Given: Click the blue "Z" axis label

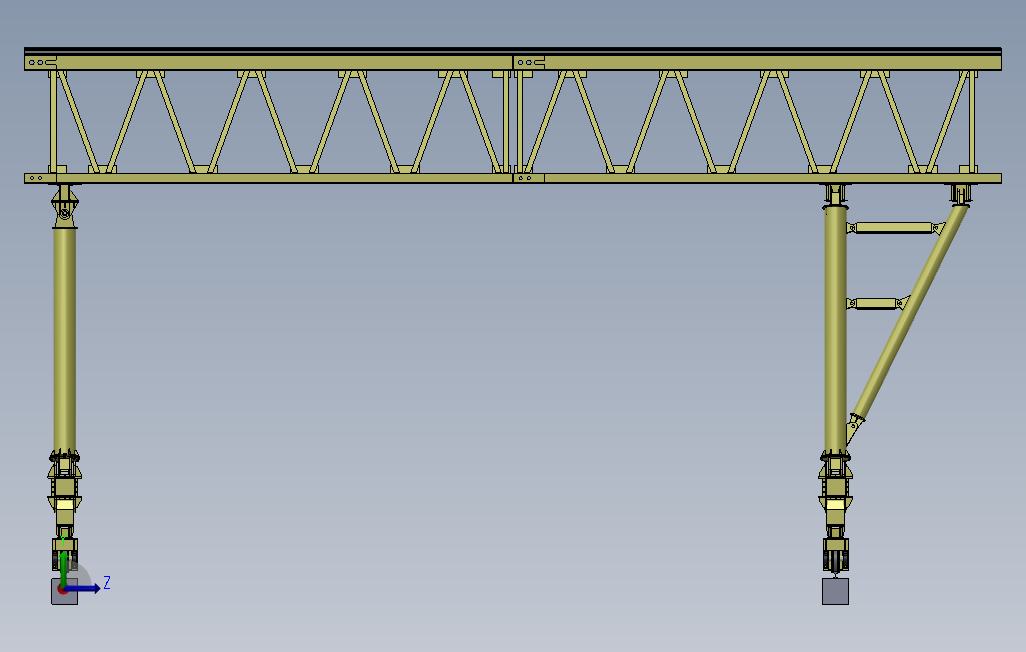Looking at the screenshot, I should pos(107,583).
